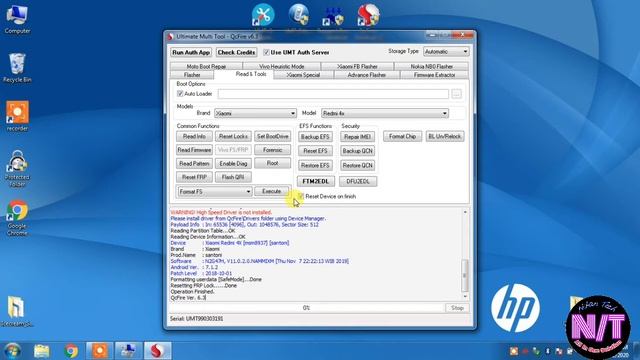Screen dimensions: 640x360
Task: Click the red tray icon
Action: coord(525,351)
